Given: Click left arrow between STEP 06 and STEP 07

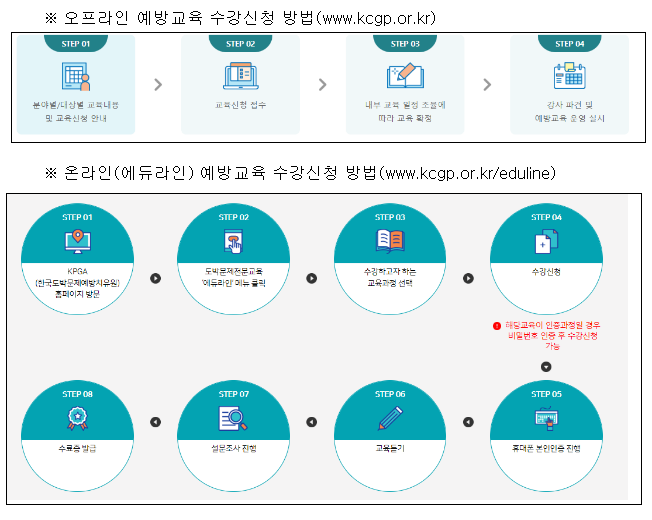Looking at the screenshot, I should tap(312, 422).
